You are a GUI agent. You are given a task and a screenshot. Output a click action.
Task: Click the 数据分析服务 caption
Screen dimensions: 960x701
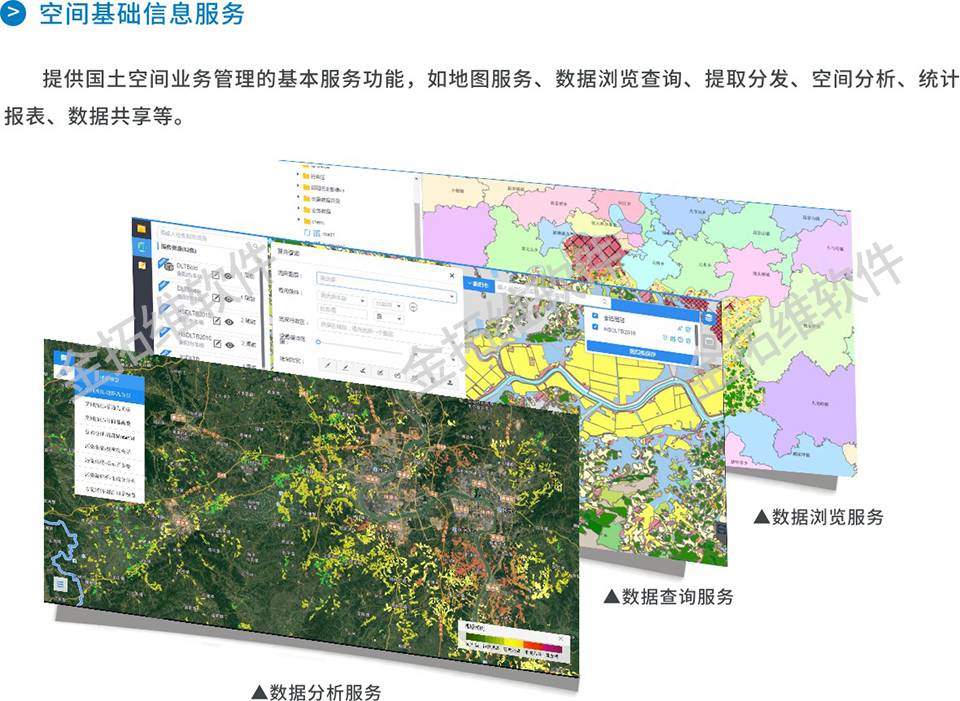[317, 692]
